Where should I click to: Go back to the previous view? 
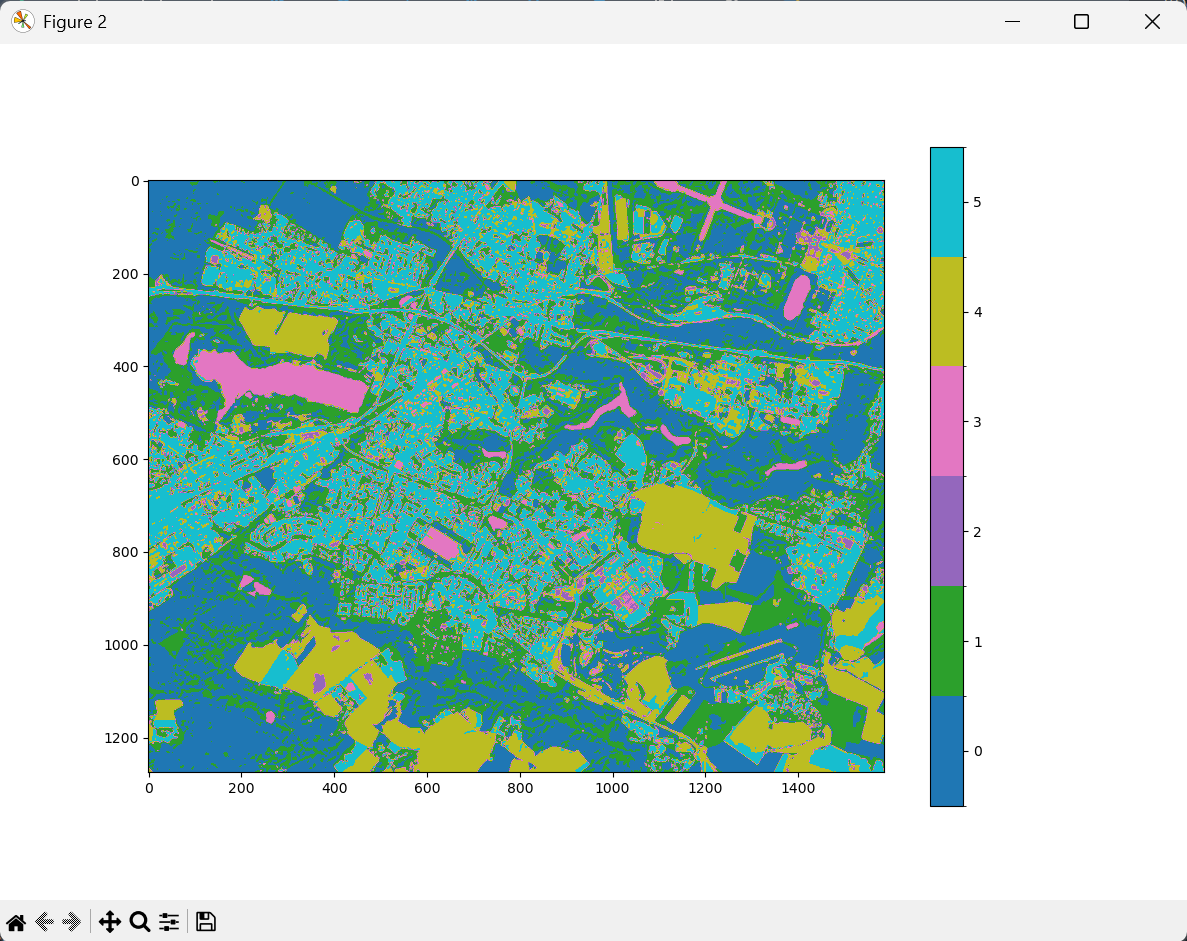(x=44, y=922)
